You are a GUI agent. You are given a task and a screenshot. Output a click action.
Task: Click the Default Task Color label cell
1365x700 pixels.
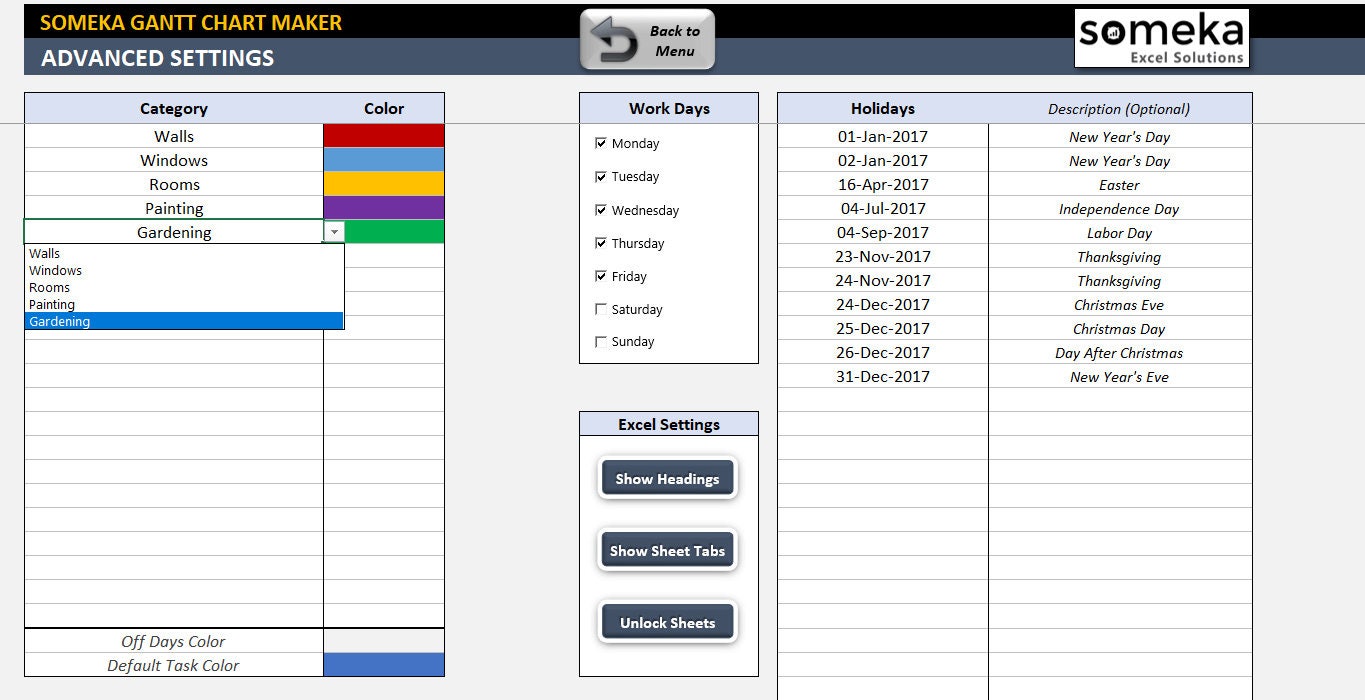174,665
